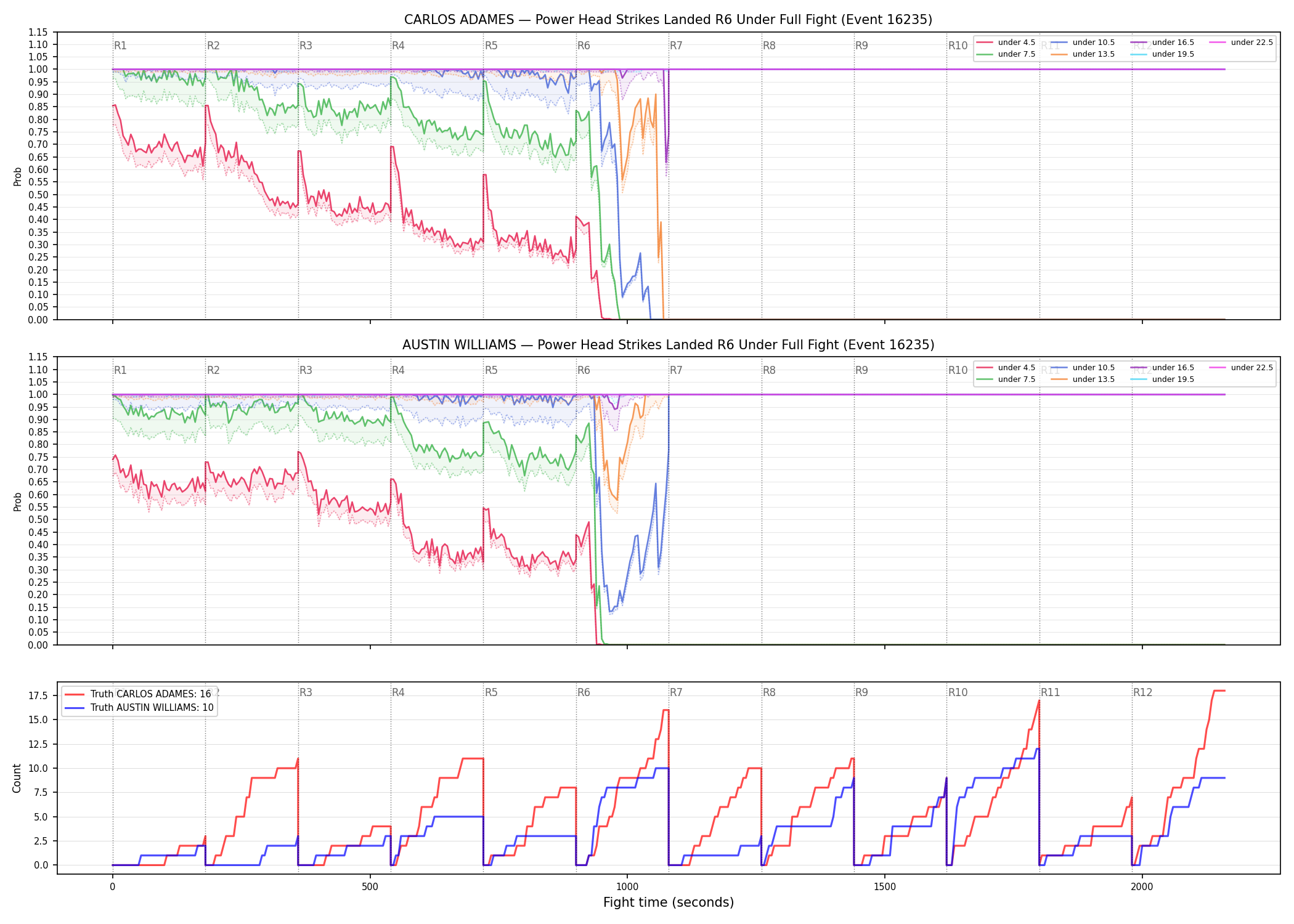Click the R7 round marker in the top chart

(x=676, y=46)
